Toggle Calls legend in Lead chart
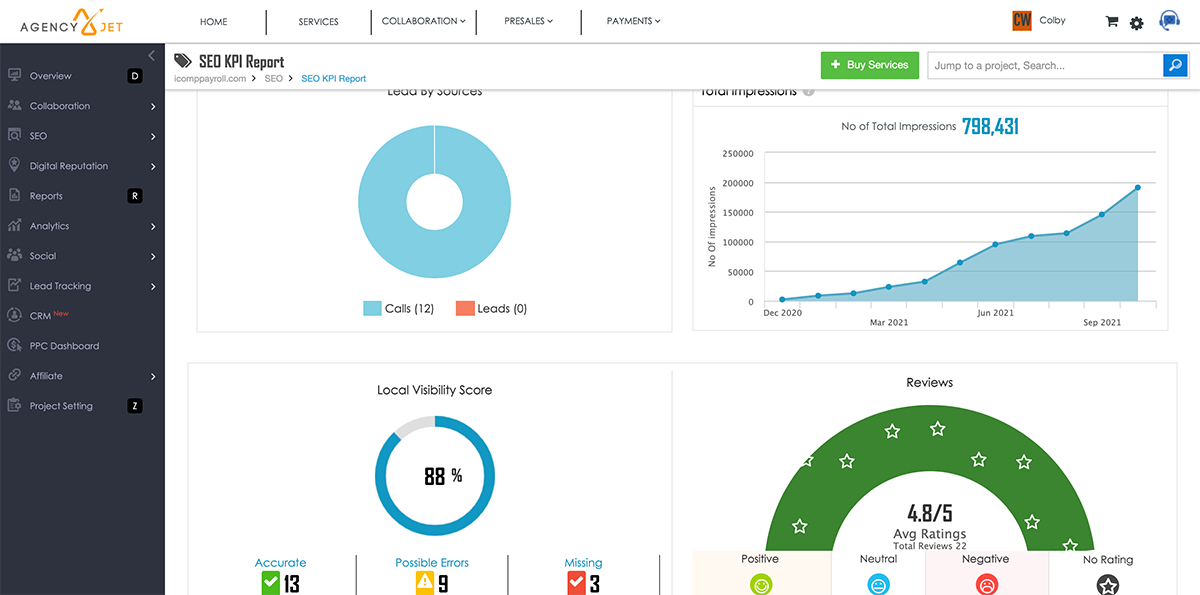Image resolution: width=1200 pixels, height=595 pixels. point(398,309)
